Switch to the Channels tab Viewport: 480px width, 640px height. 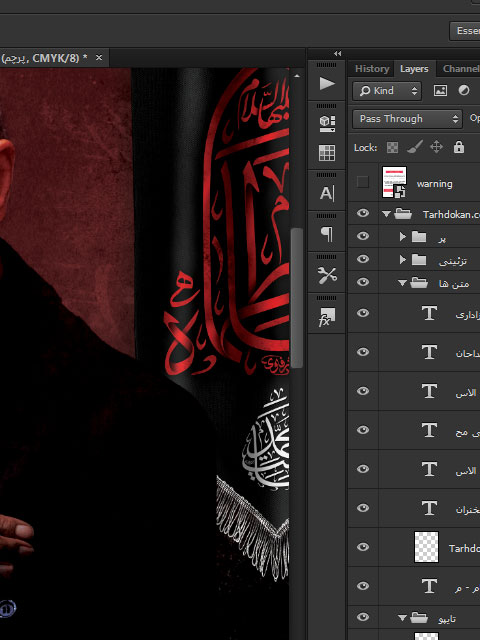point(461,69)
